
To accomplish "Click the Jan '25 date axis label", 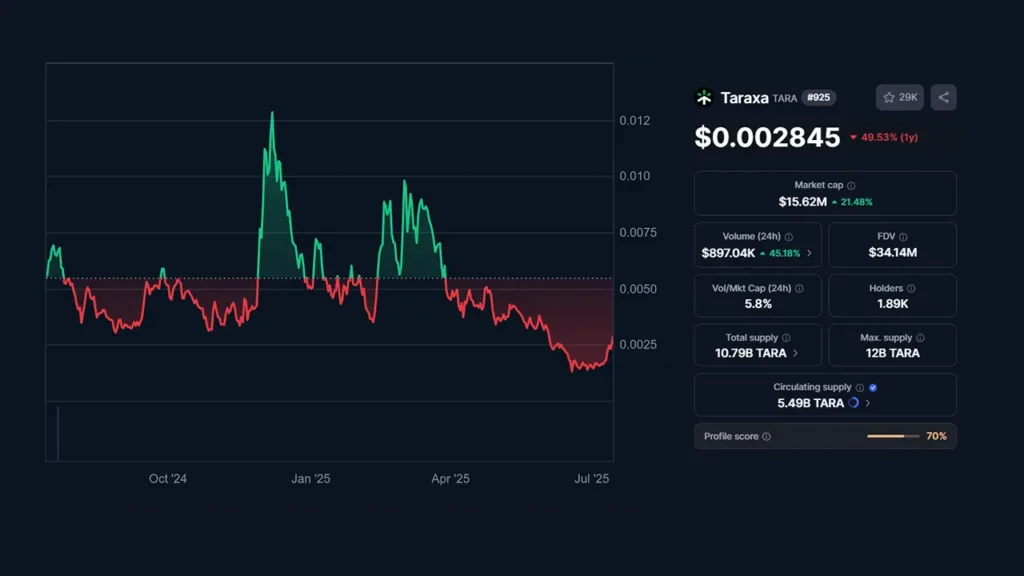I will pos(310,479).
